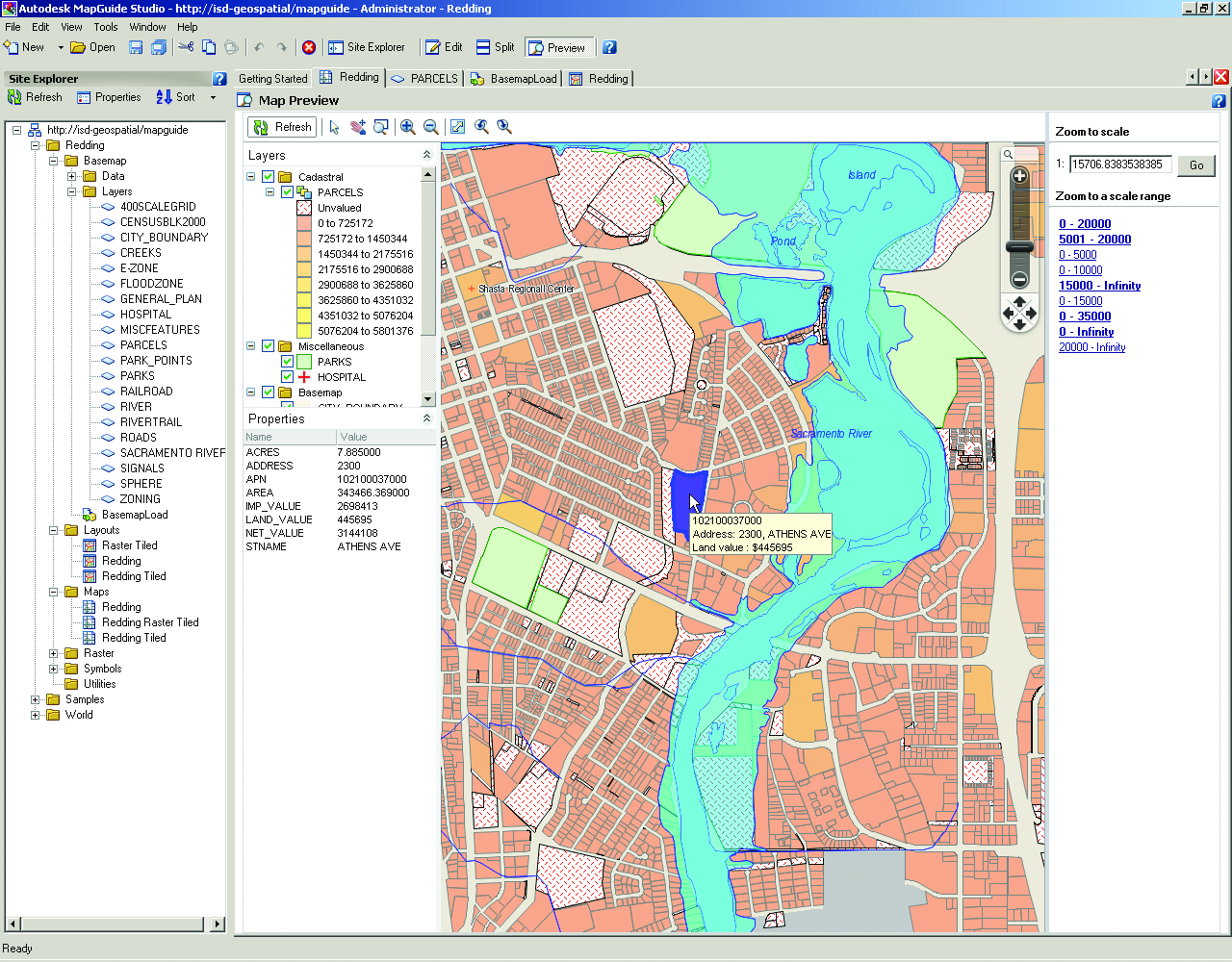The width and height of the screenshot is (1232, 962).
Task: Select the Pan hand tool
Action: coord(358,127)
